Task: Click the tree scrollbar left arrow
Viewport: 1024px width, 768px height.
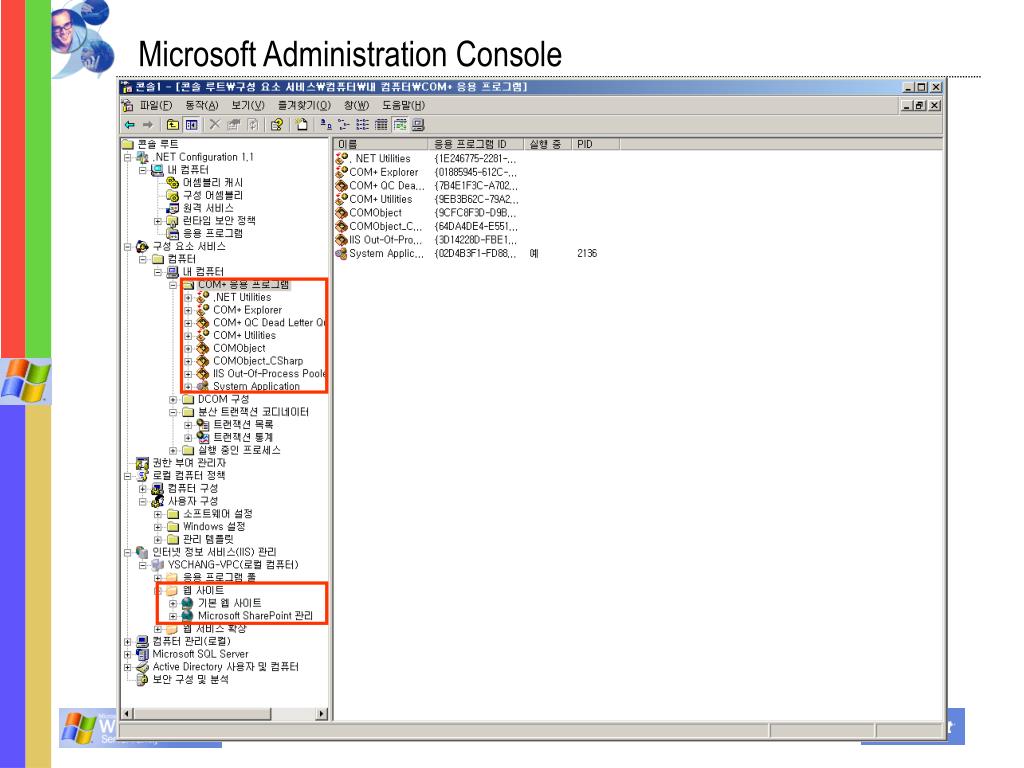Action: 127,714
